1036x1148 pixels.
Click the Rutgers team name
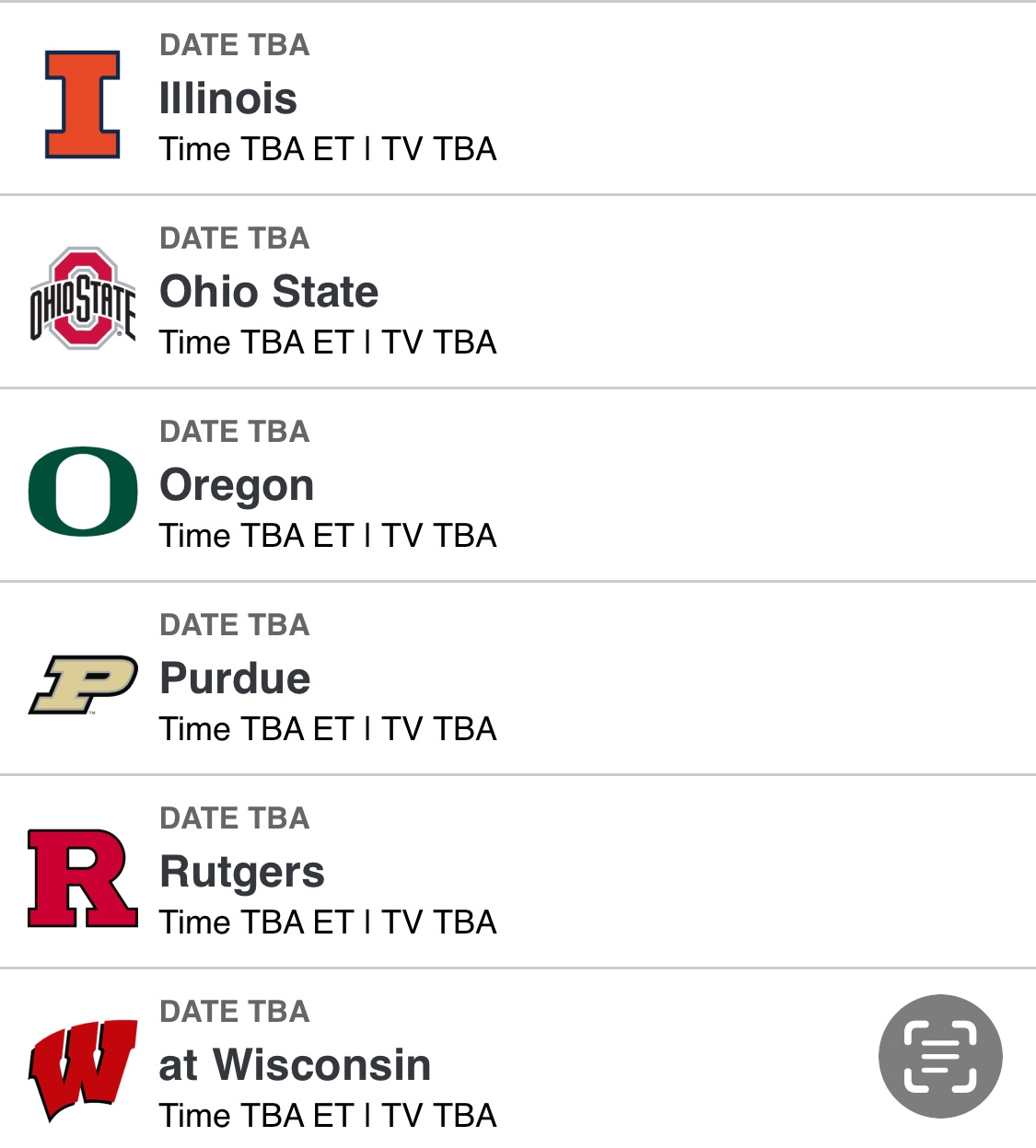pos(242,872)
